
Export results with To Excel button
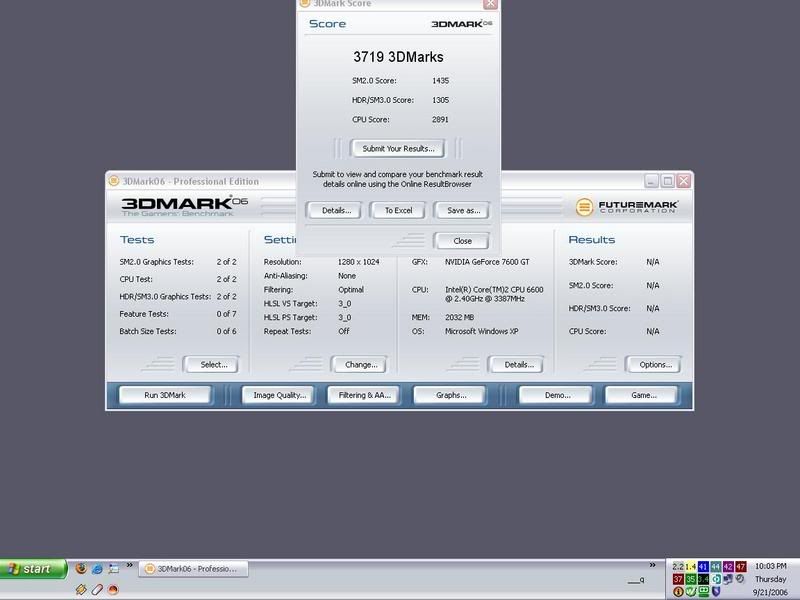tap(398, 210)
